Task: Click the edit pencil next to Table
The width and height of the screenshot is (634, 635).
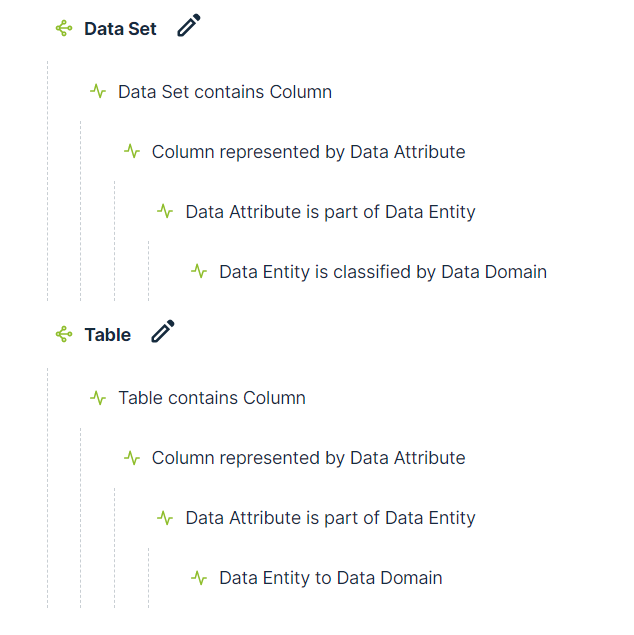Action: (x=163, y=332)
